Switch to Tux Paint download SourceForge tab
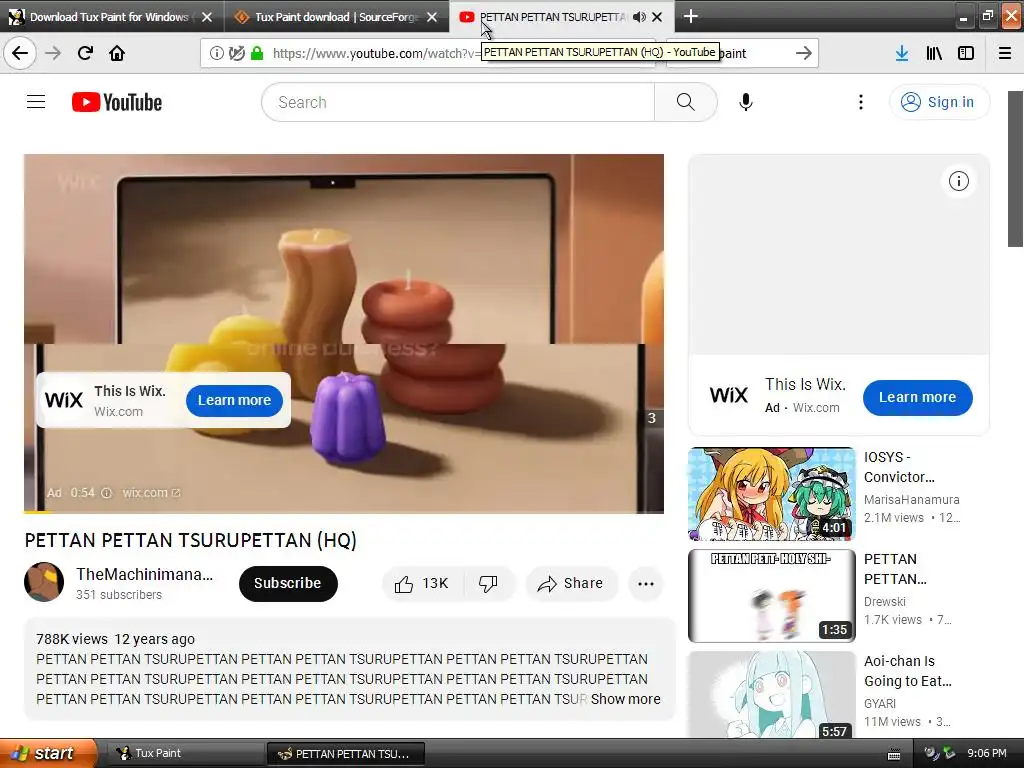 coord(336,17)
